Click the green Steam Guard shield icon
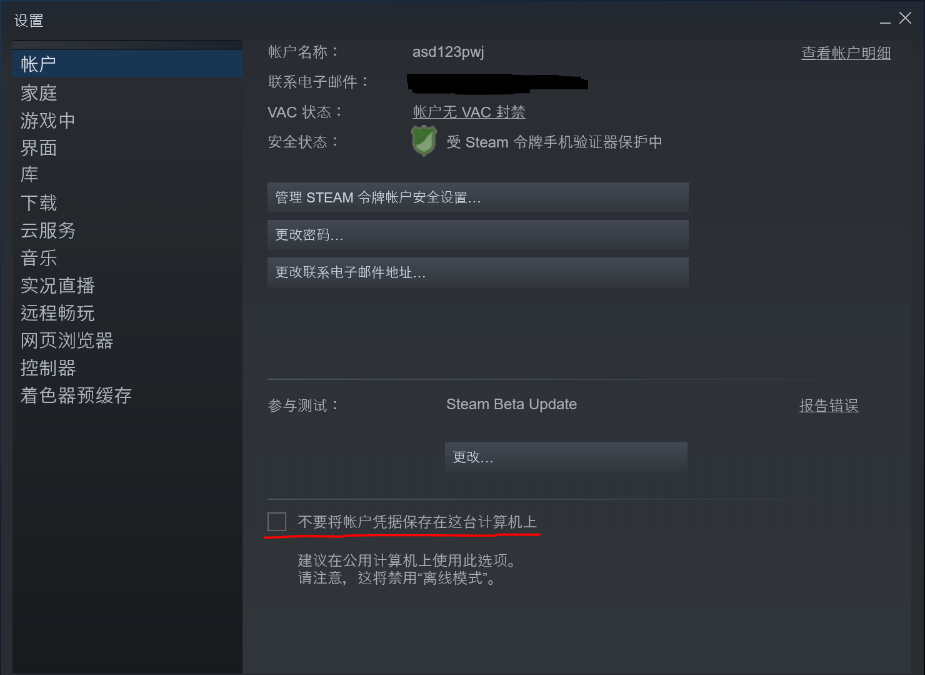 pos(424,141)
